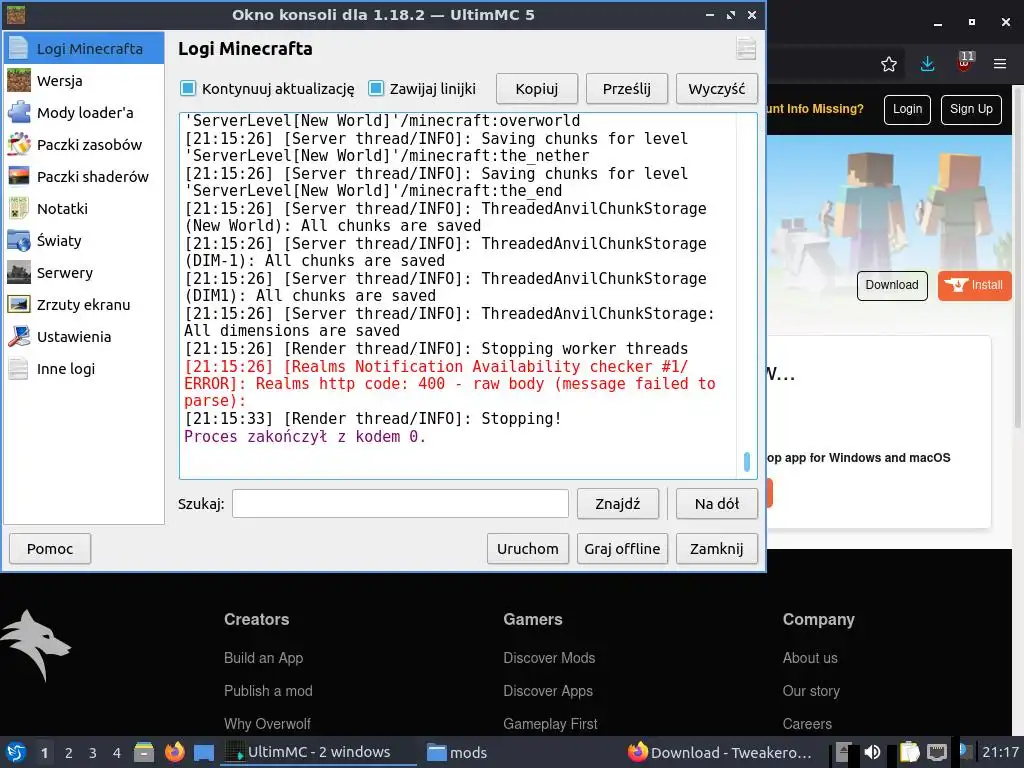
Task: Switch to workspace 2 in taskbar
Action: coord(69,753)
